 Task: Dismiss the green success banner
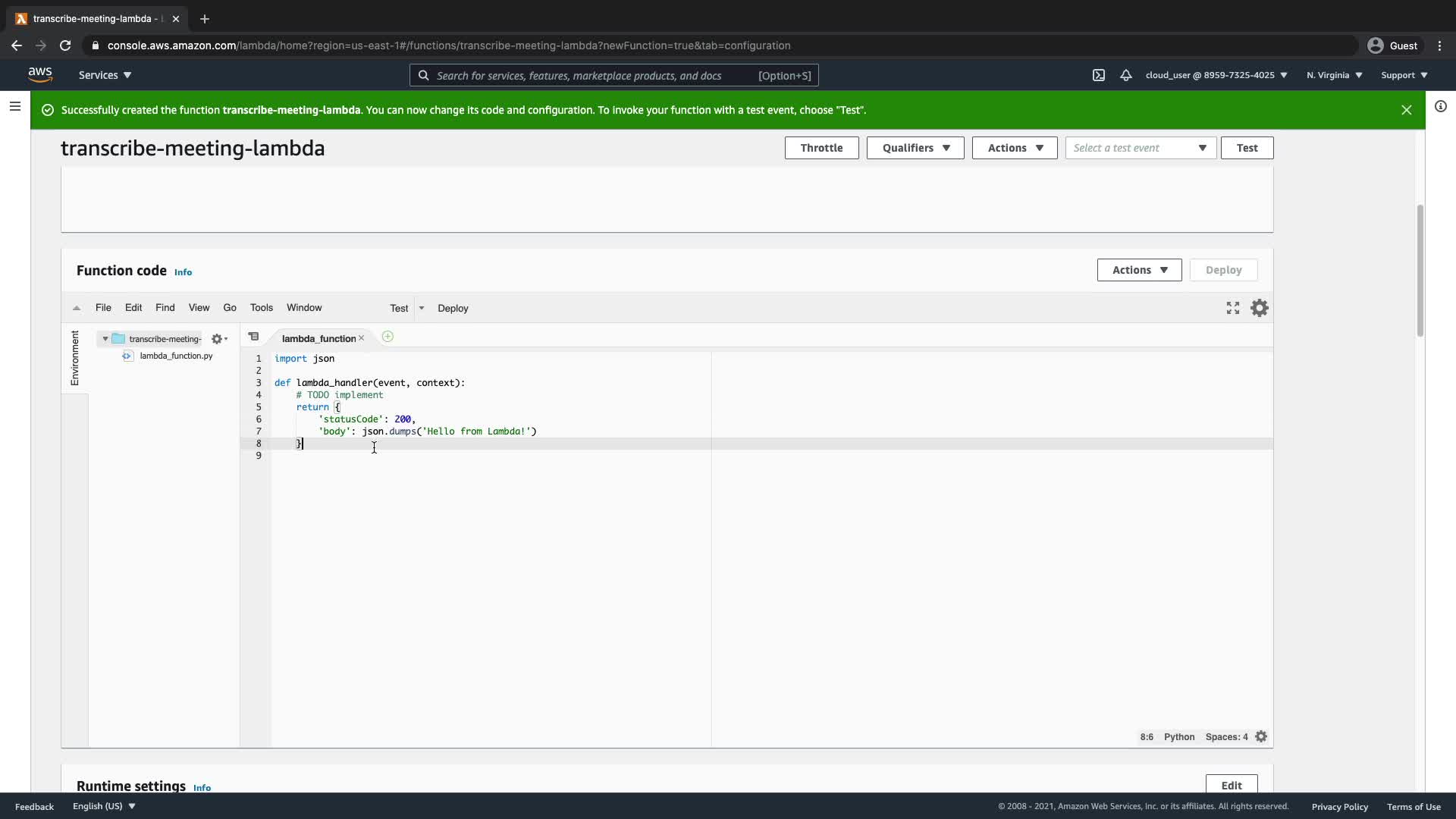1406,110
